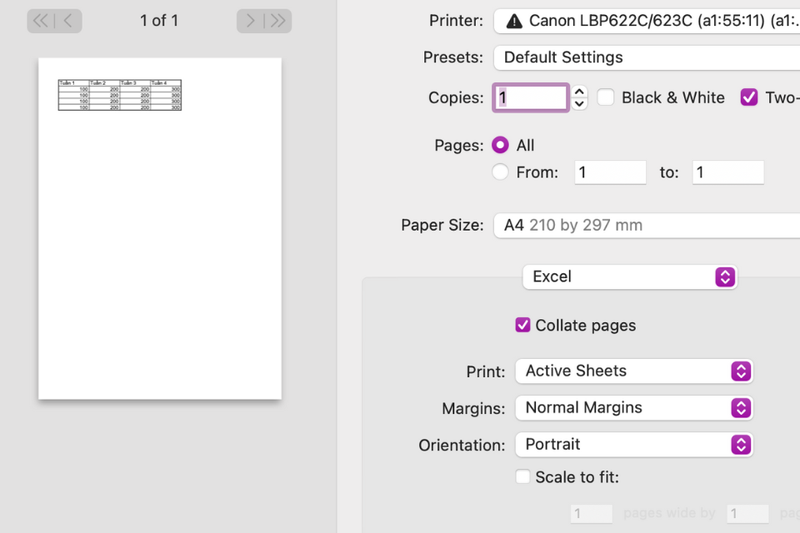Screen dimensions: 800x533
Task: Jump to first page in preview
Action: pos(41,20)
